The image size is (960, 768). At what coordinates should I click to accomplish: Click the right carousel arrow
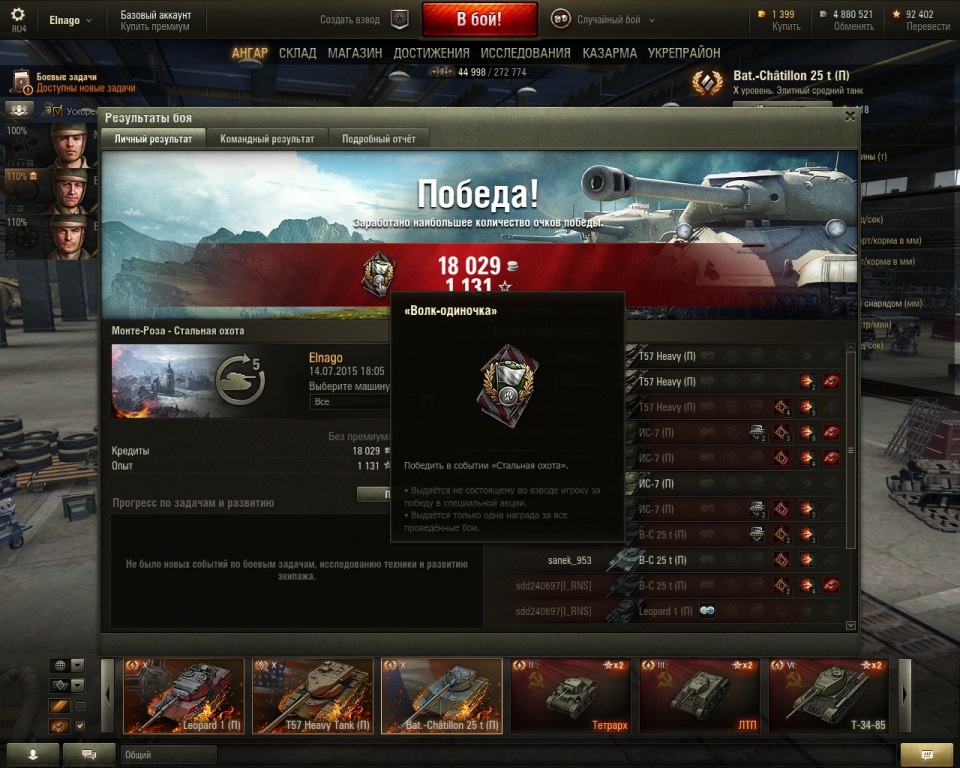point(905,696)
